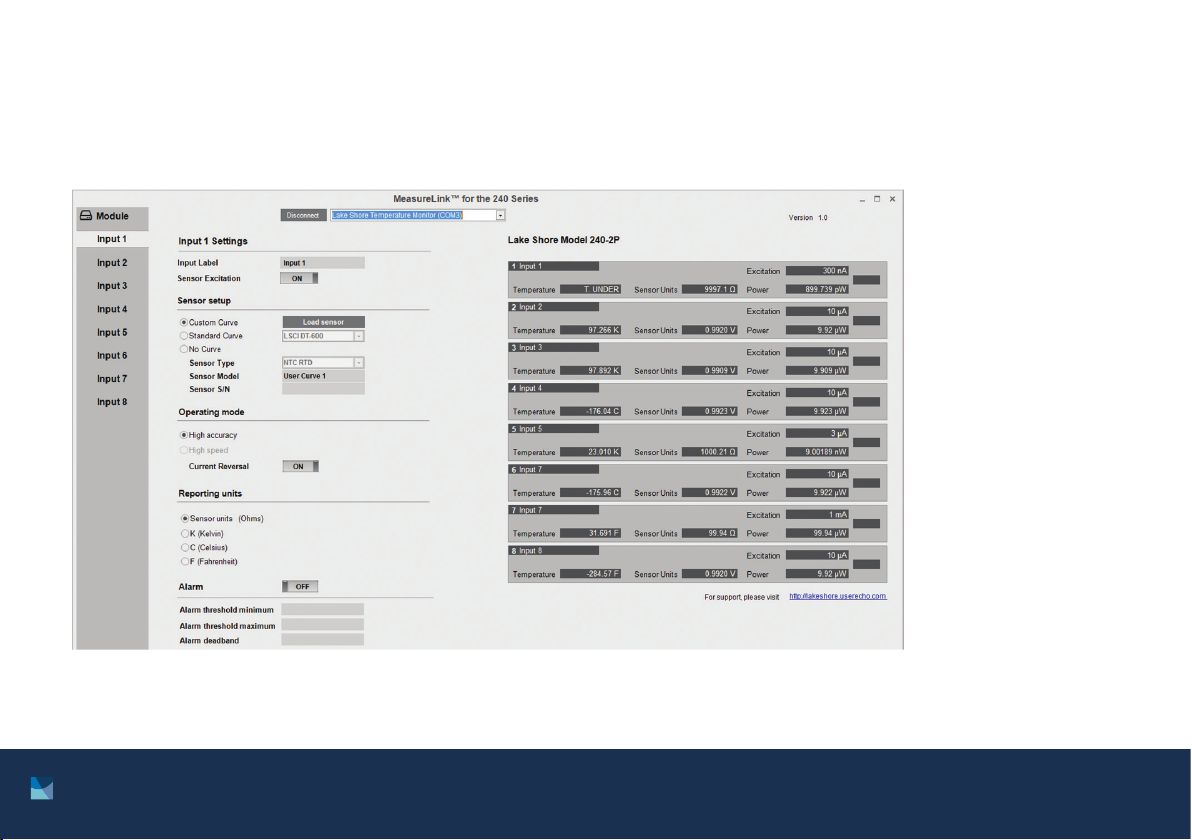Click the empty Sensor S/N field

pos(323,389)
